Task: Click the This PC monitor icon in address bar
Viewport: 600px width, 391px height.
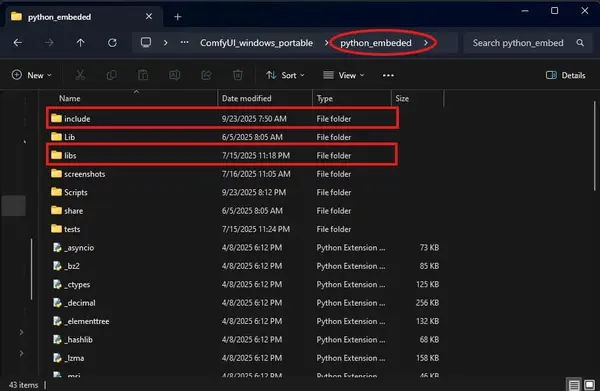Action: click(146, 42)
